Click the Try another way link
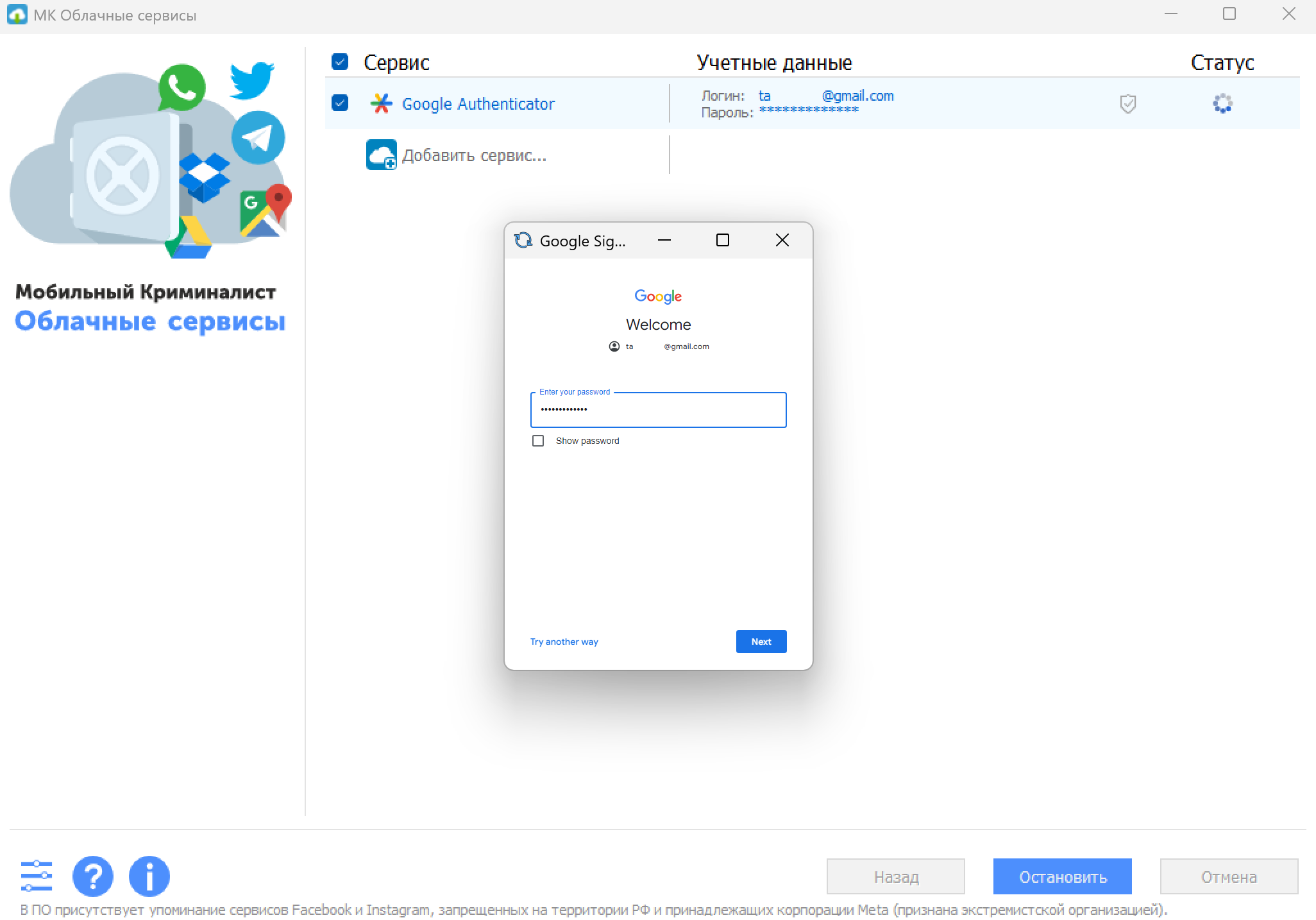Image resolution: width=1316 pixels, height=920 pixels. [564, 642]
